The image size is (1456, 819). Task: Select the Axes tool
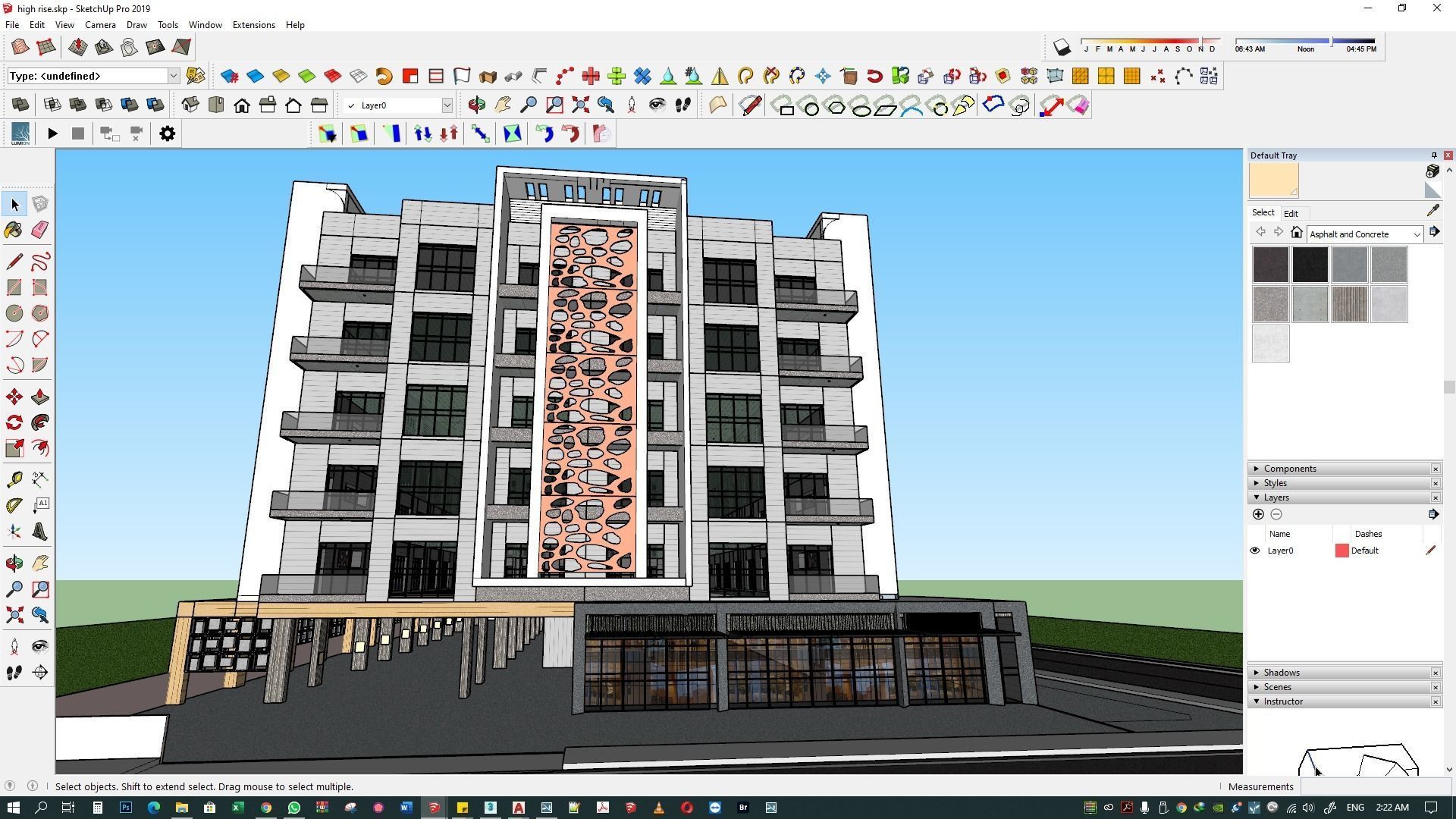(14, 532)
